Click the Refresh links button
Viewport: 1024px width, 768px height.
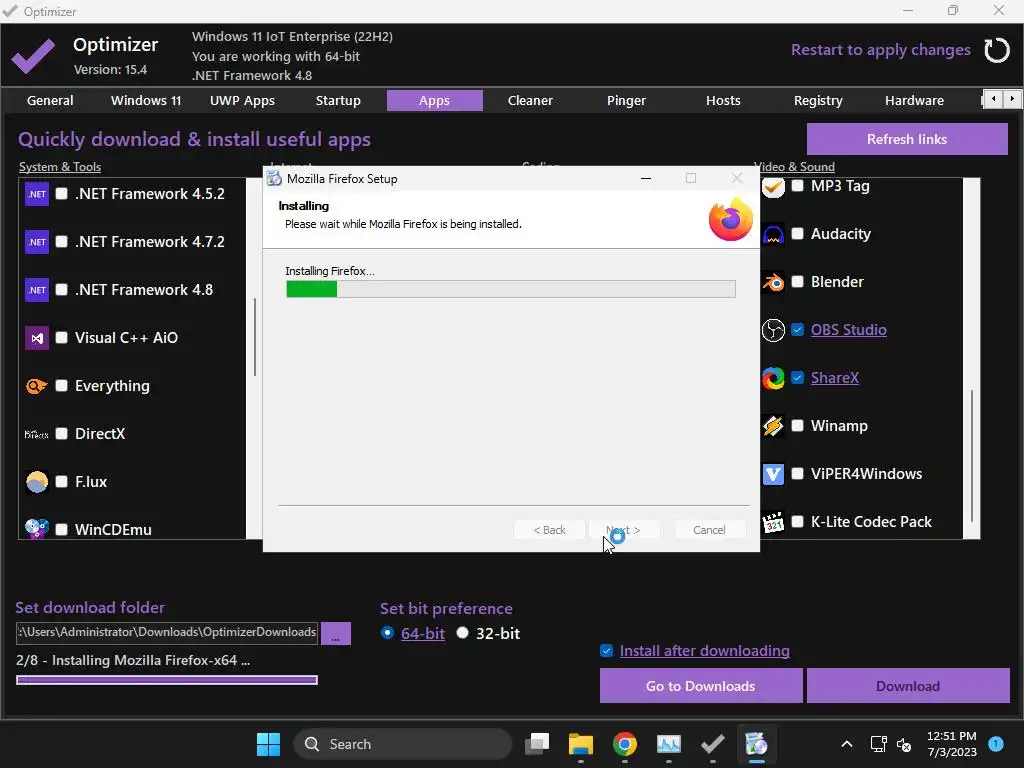(907, 139)
